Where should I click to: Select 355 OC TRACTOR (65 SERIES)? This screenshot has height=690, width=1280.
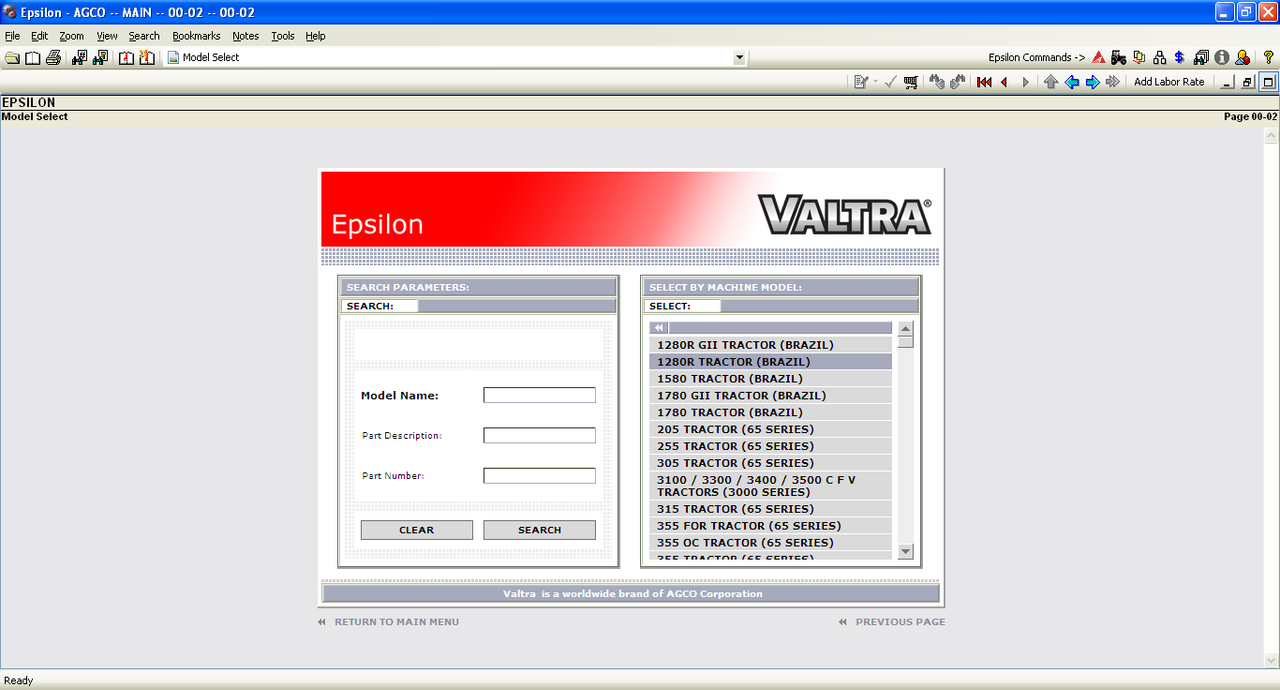coord(770,543)
